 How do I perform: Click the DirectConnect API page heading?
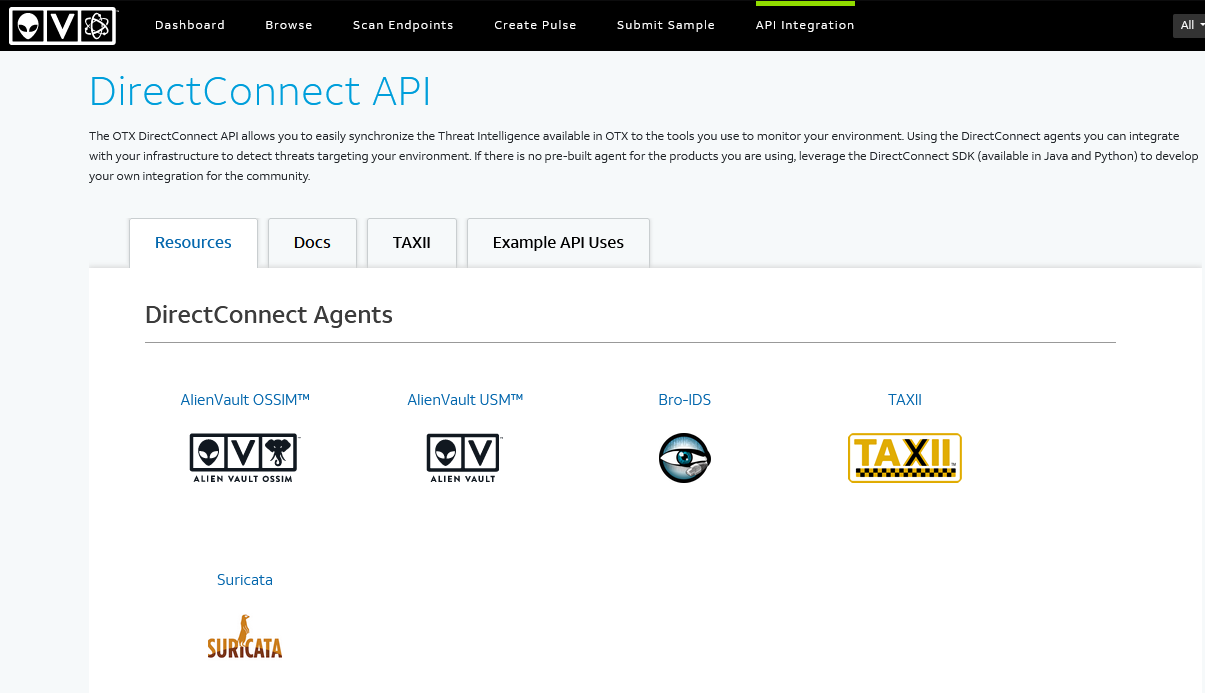click(260, 92)
